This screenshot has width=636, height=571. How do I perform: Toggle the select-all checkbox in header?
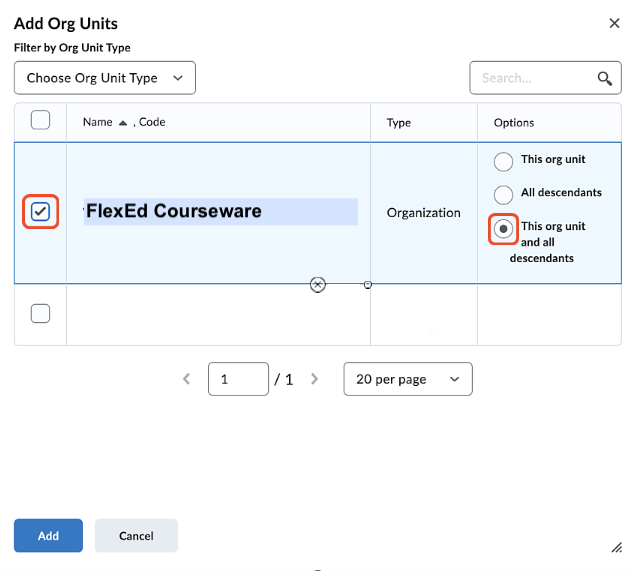[40, 120]
